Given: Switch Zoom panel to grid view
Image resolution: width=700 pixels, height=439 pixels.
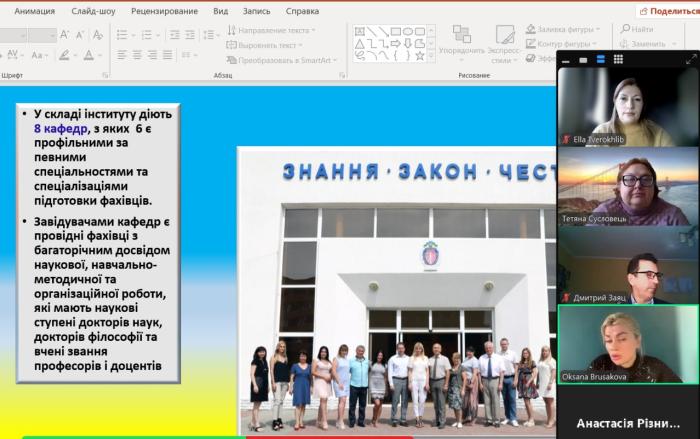Looking at the screenshot, I should (619, 59).
